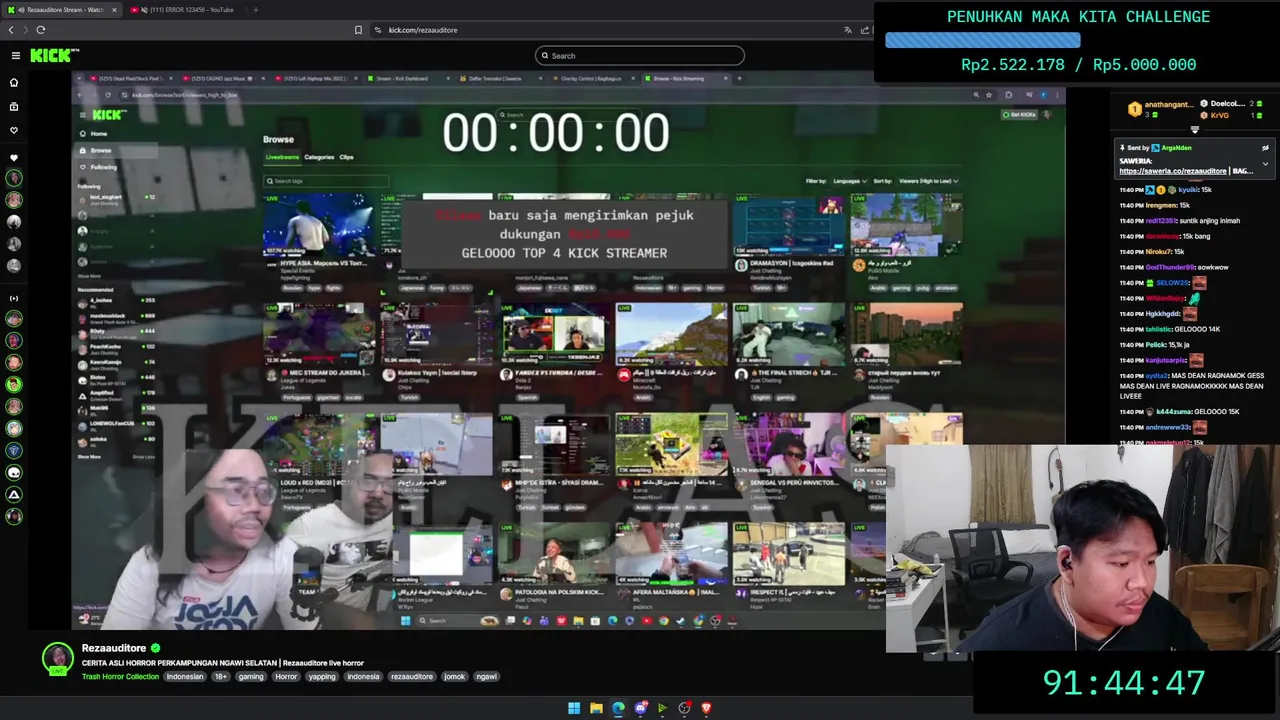Open site information icon beside URL

click(x=378, y=30)
